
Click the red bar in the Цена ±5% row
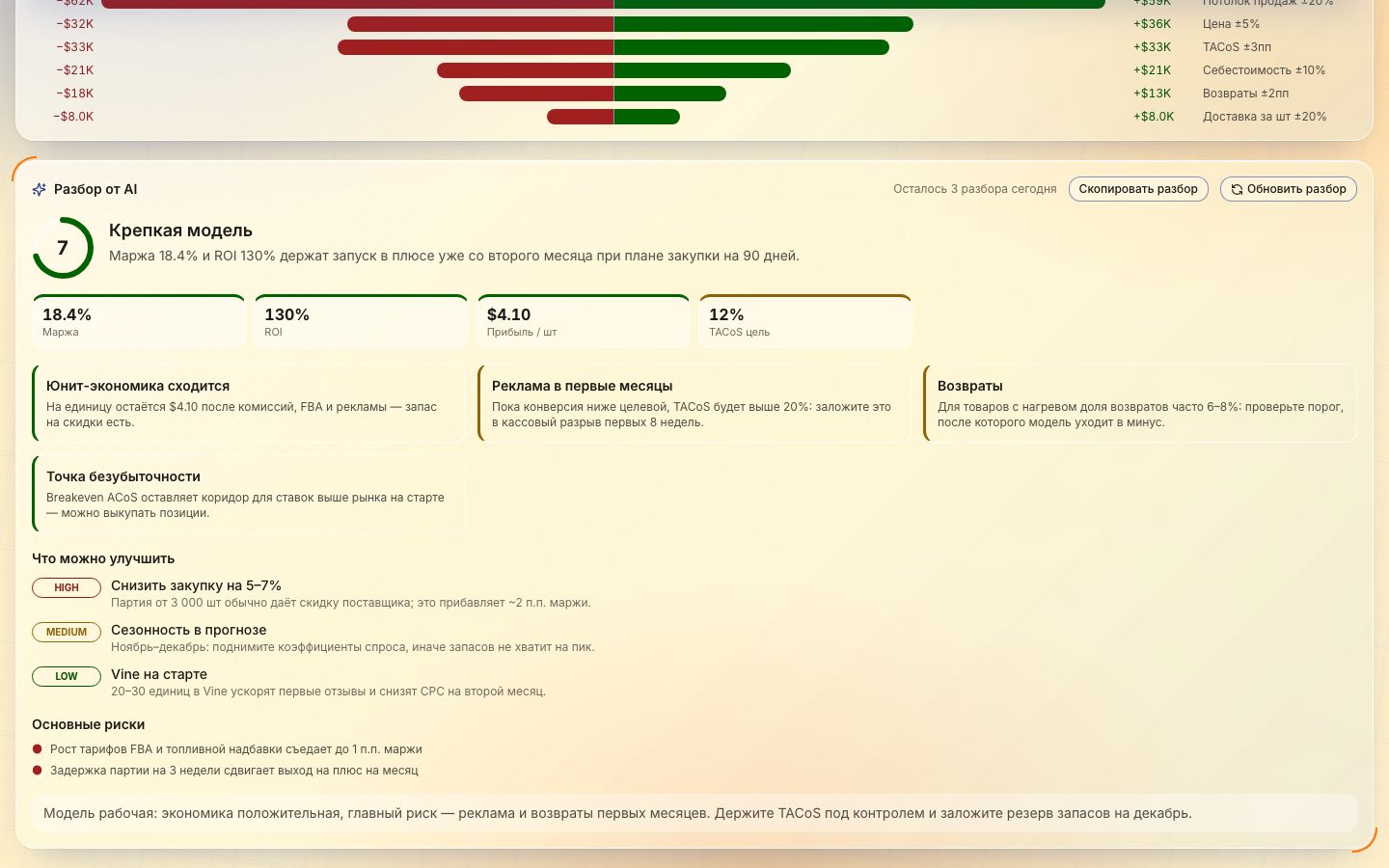(x=480, y=24)
